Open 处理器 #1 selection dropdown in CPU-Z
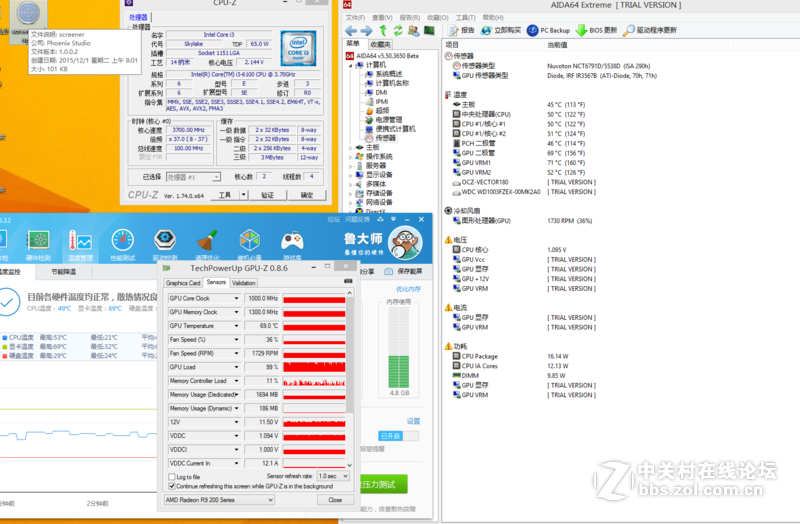Viewport: 800px width, 524px height. (x=193, y=177)
